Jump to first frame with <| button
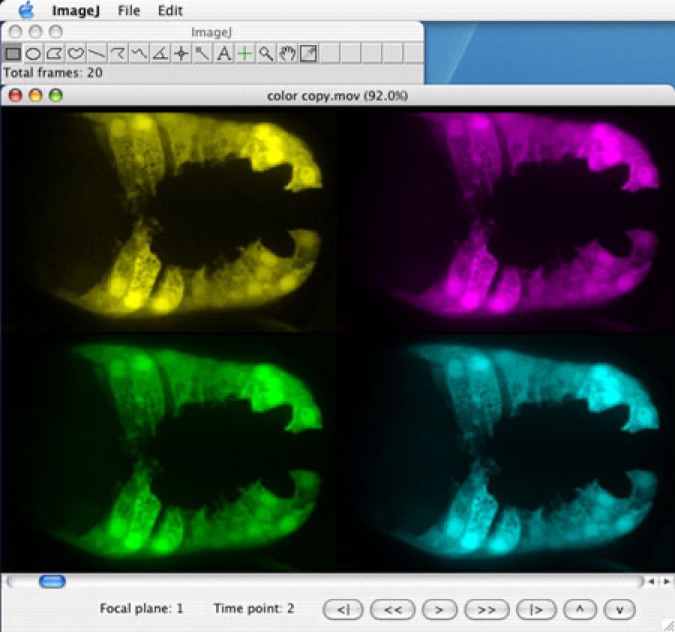Viewport: 675px width, 632px height. [x=343, y=608]
